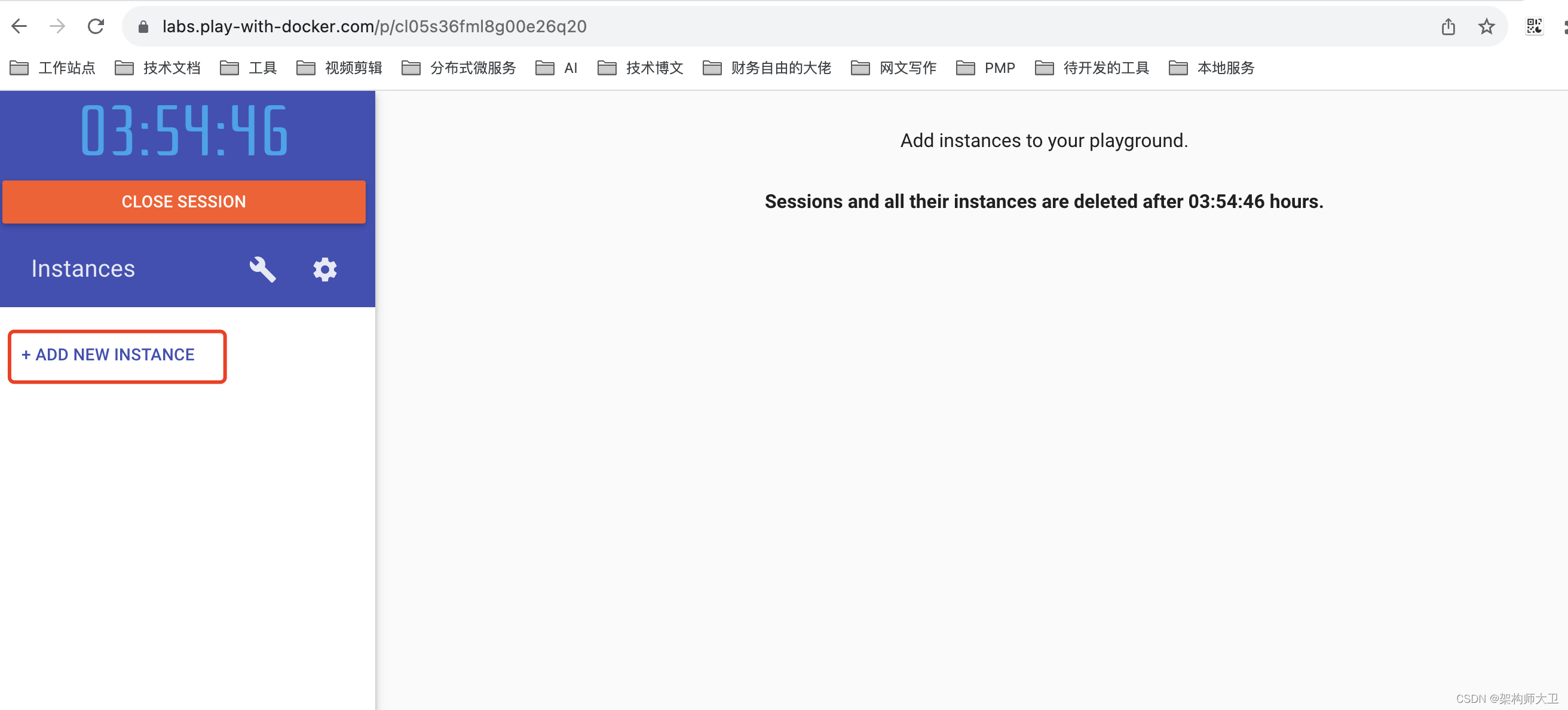Open the instance wrench settings icon
The image size is (1568, 710).
click(x=262, y=269)
